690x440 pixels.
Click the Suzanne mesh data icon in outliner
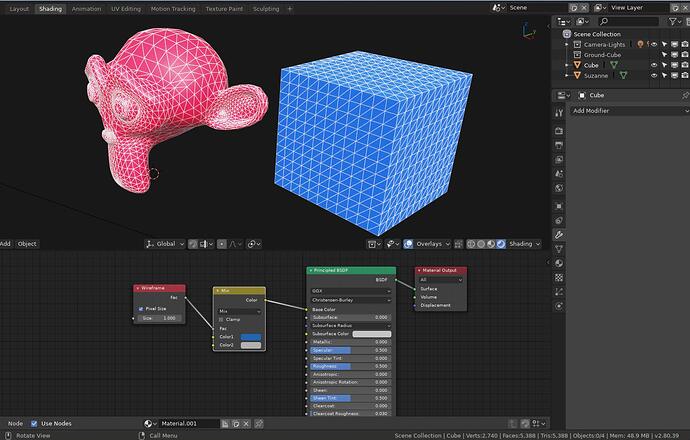623,76
